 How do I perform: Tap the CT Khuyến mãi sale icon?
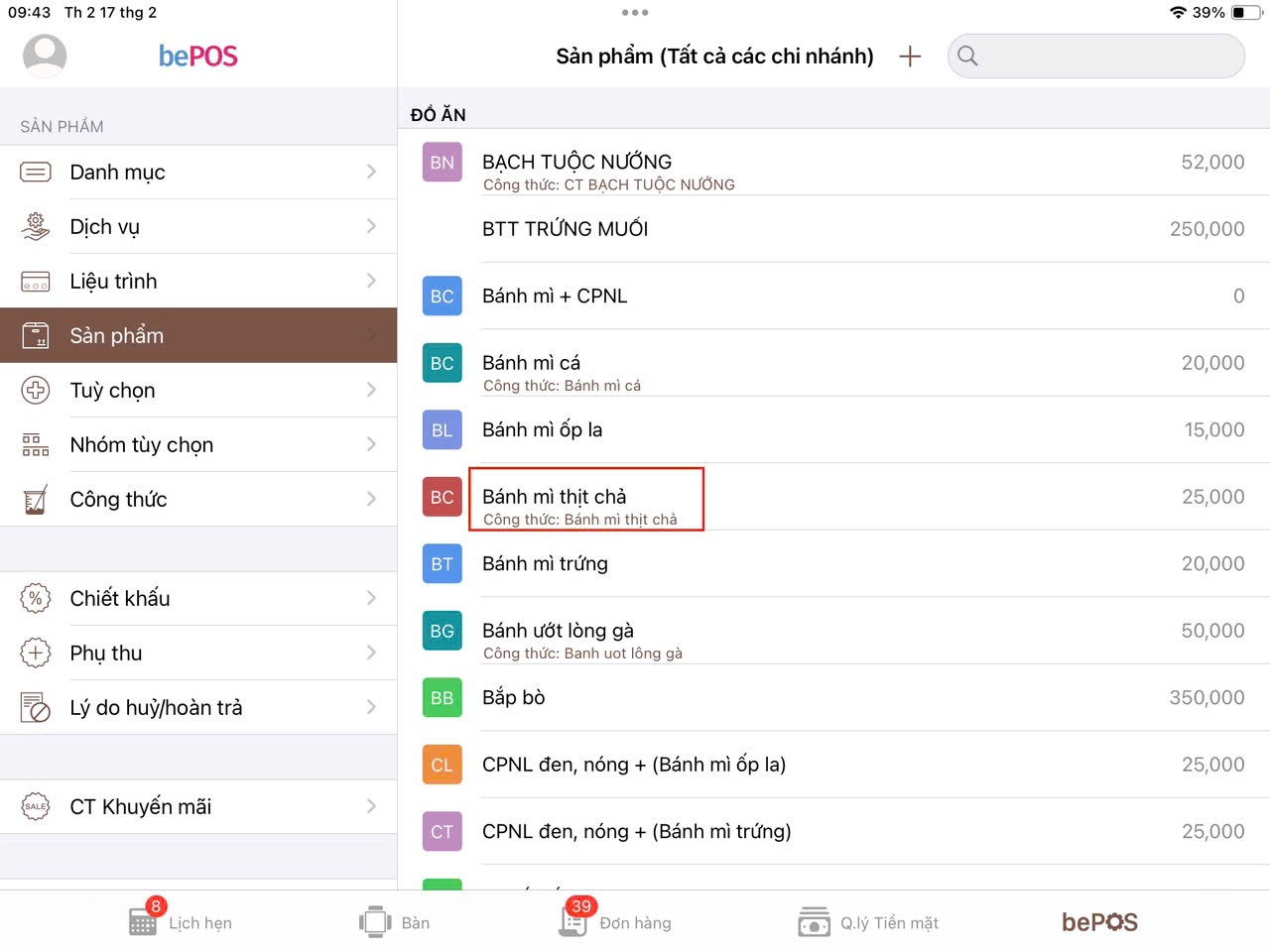[x=36, y=806]
